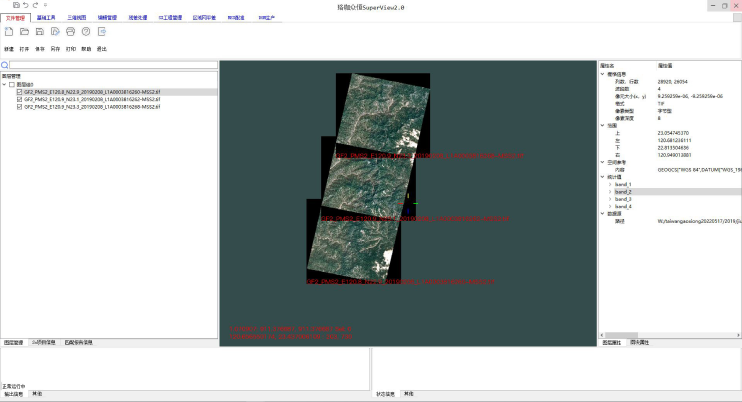Click the Save (保存) ribbon icon
The width and height of the screenshot is (742, 402).
click(x=40, y=32)
